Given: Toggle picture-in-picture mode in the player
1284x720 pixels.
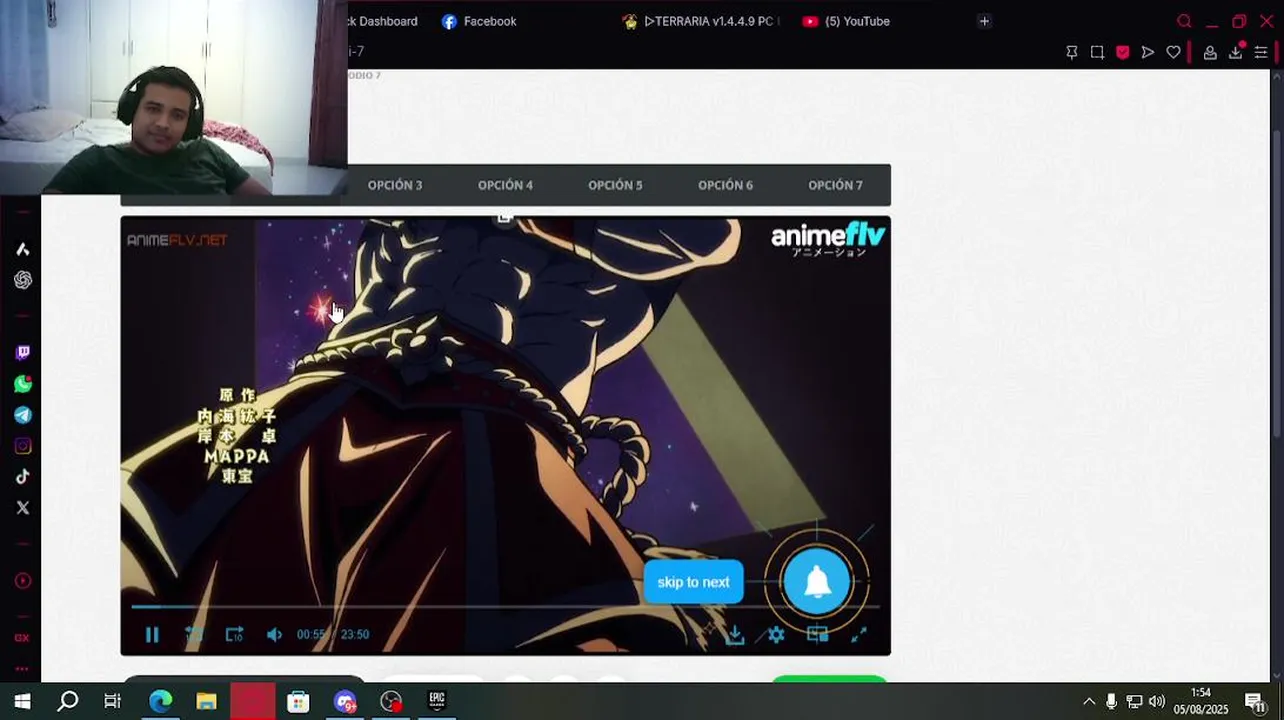Looking at the screenshot, I should tap(817, 634).
